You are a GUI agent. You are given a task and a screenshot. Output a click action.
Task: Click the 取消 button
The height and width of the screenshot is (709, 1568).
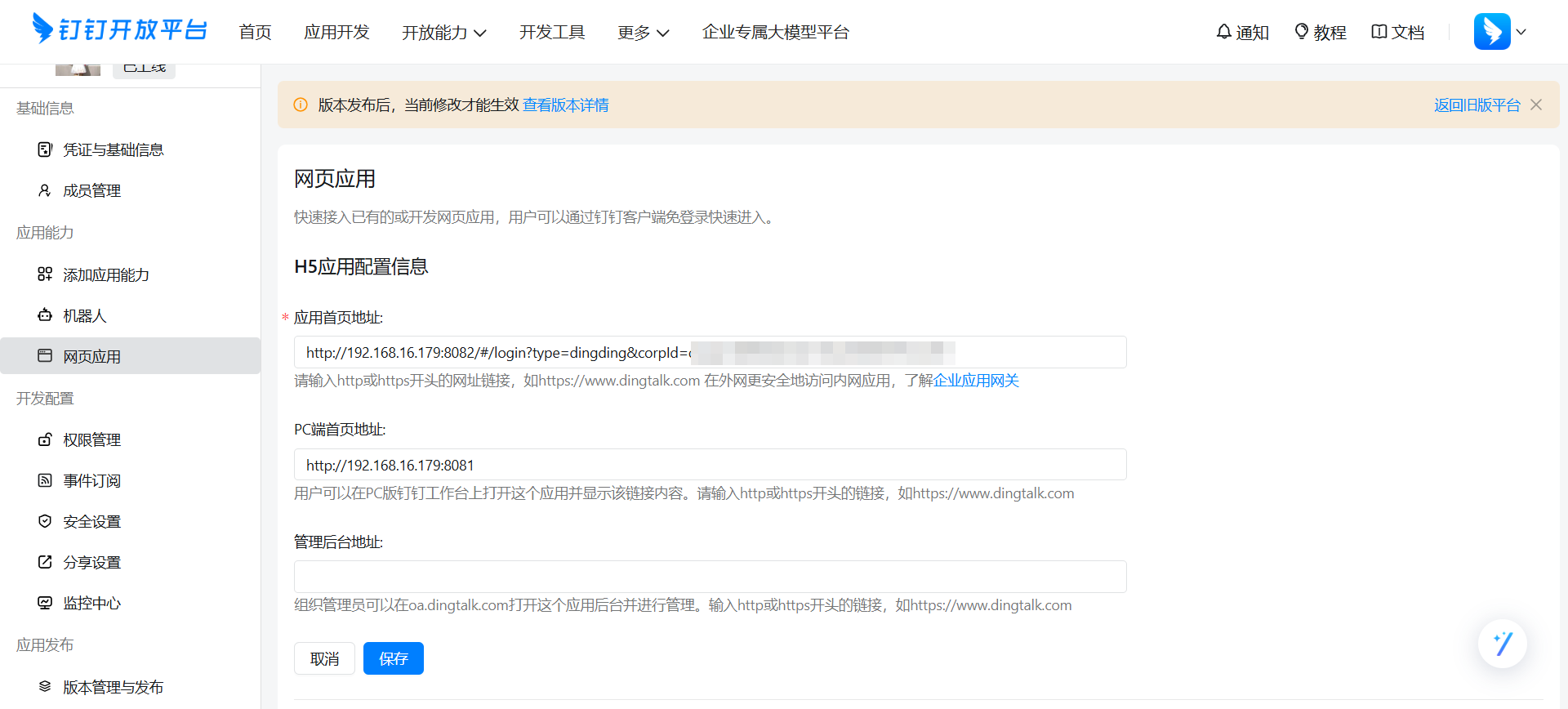click(x=324, y=658)
